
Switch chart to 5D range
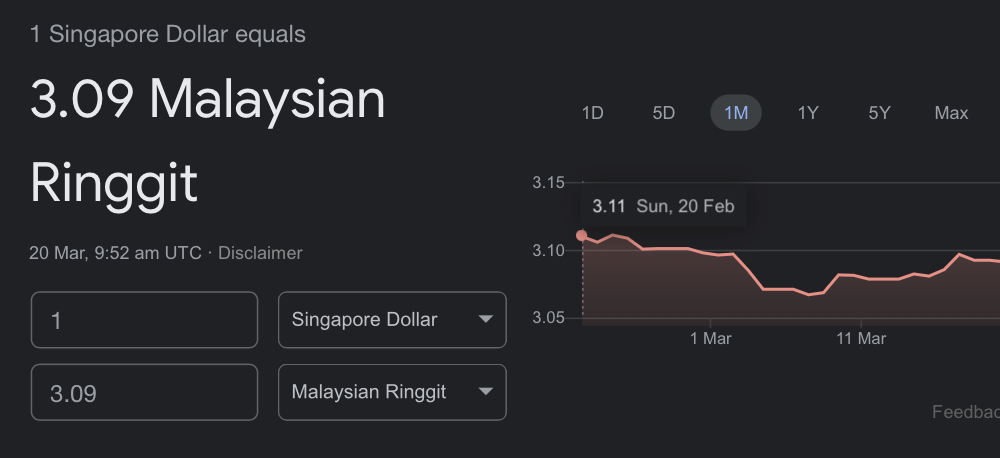point(664,113)
